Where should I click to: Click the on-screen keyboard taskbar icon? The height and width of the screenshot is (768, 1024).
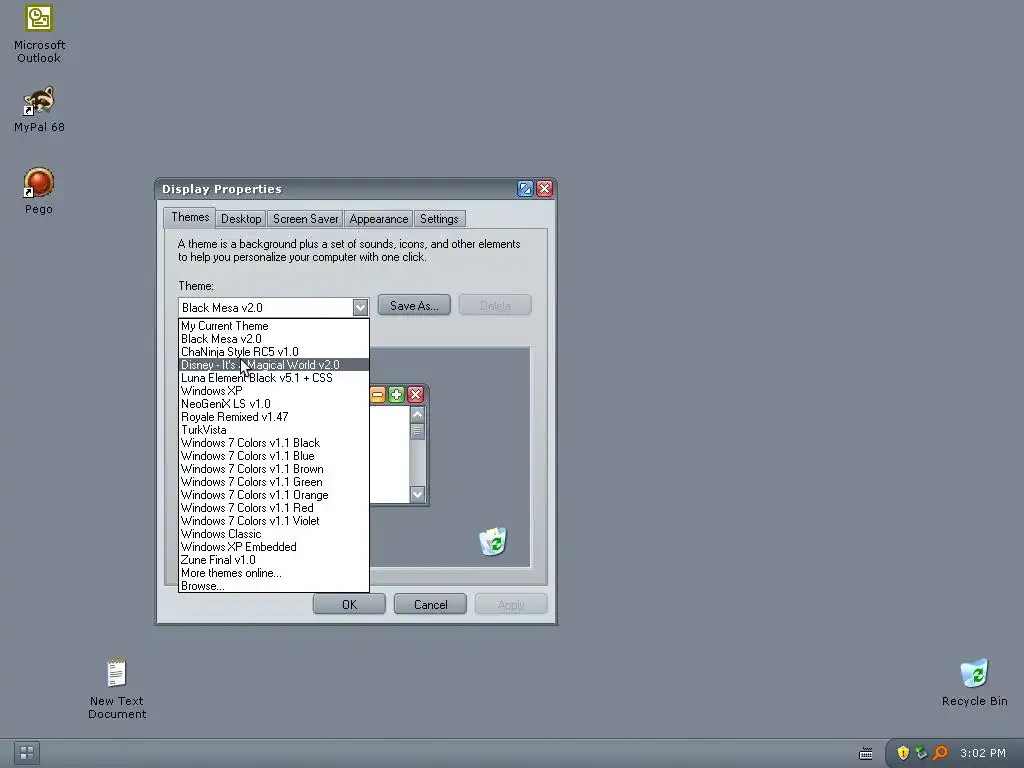tap(866, 754)
